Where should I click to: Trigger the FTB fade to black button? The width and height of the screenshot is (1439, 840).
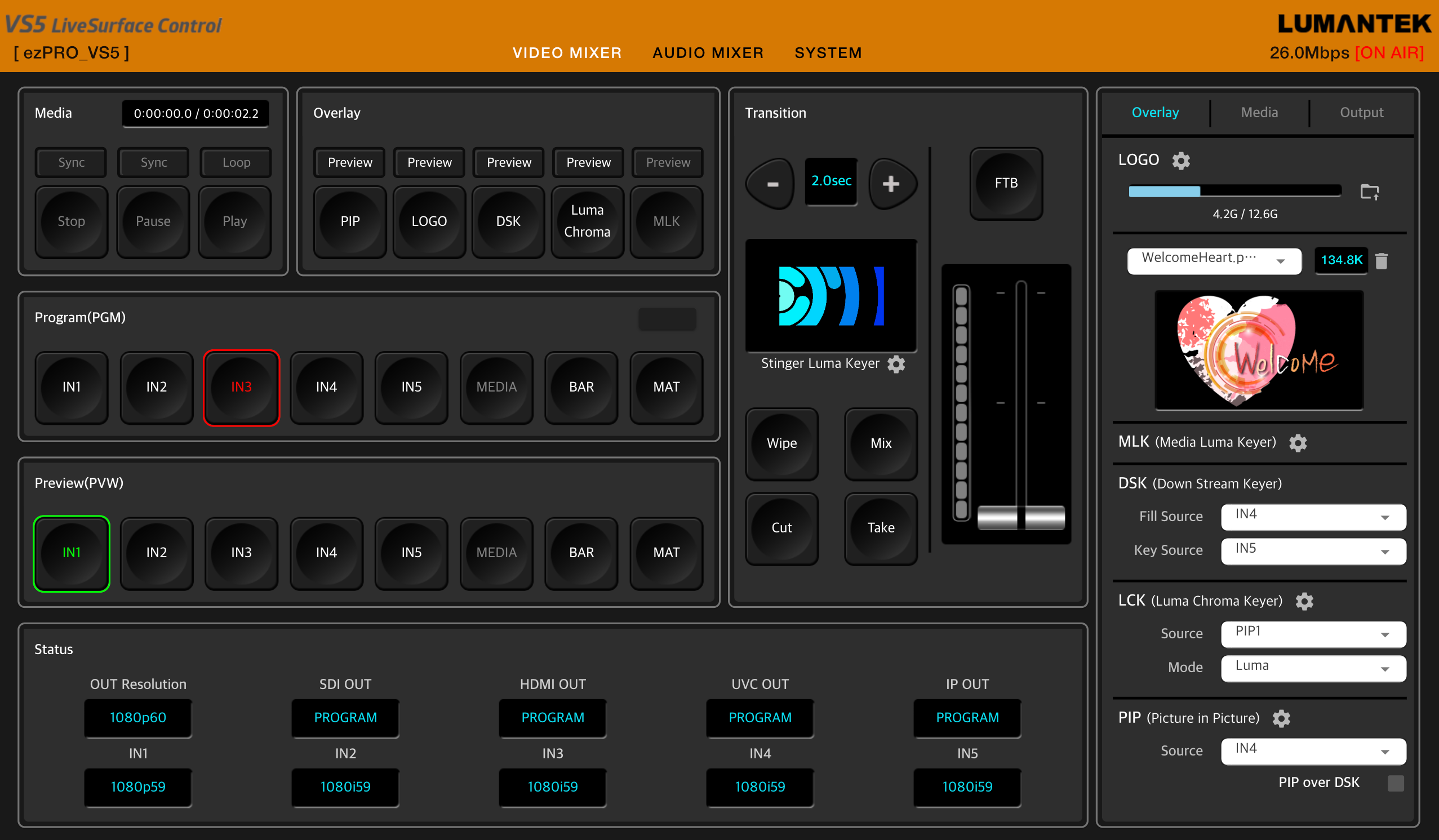[1006, 183]
